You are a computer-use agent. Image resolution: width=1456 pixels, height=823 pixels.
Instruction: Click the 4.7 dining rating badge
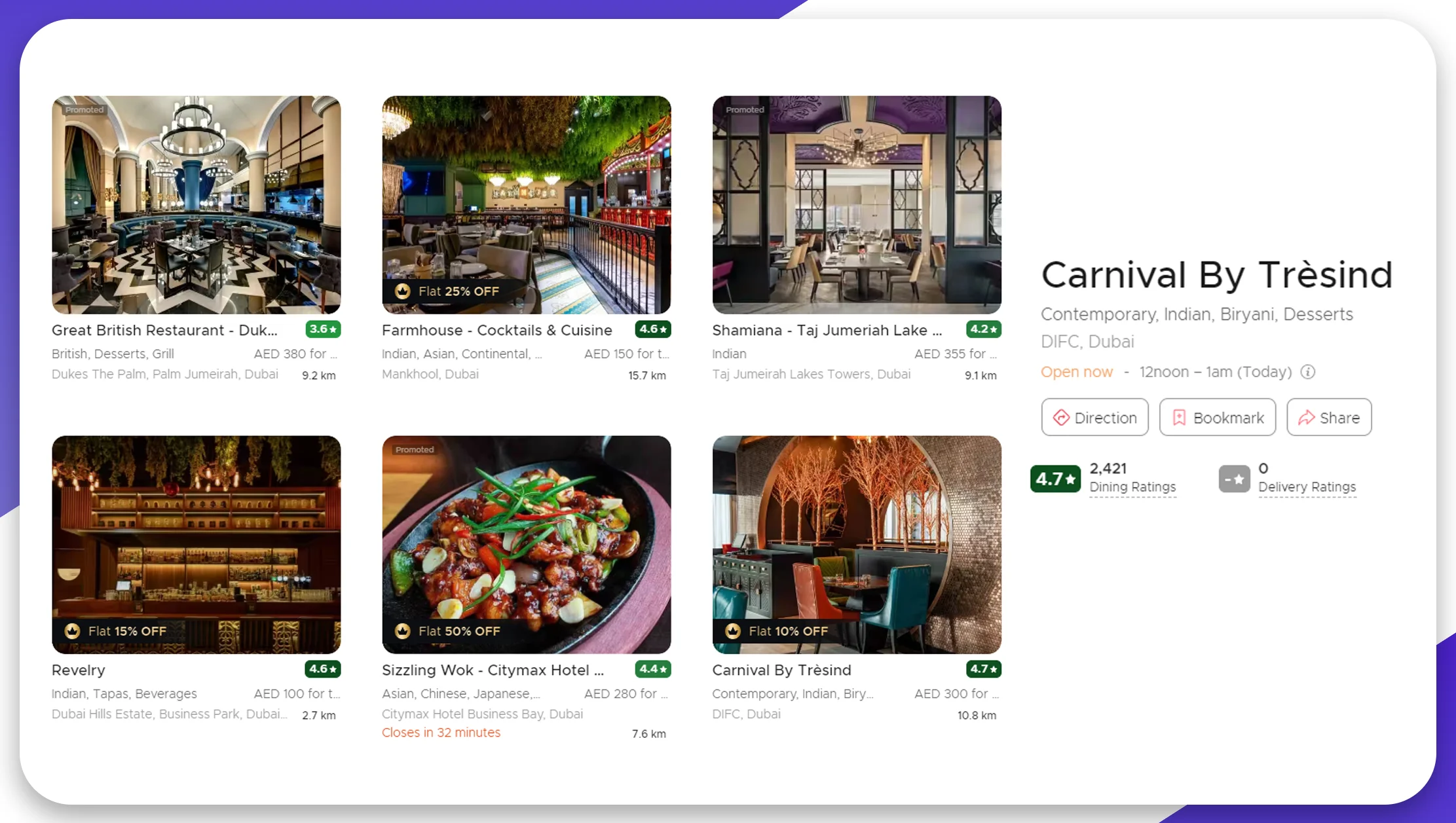tap(1055, 479)
